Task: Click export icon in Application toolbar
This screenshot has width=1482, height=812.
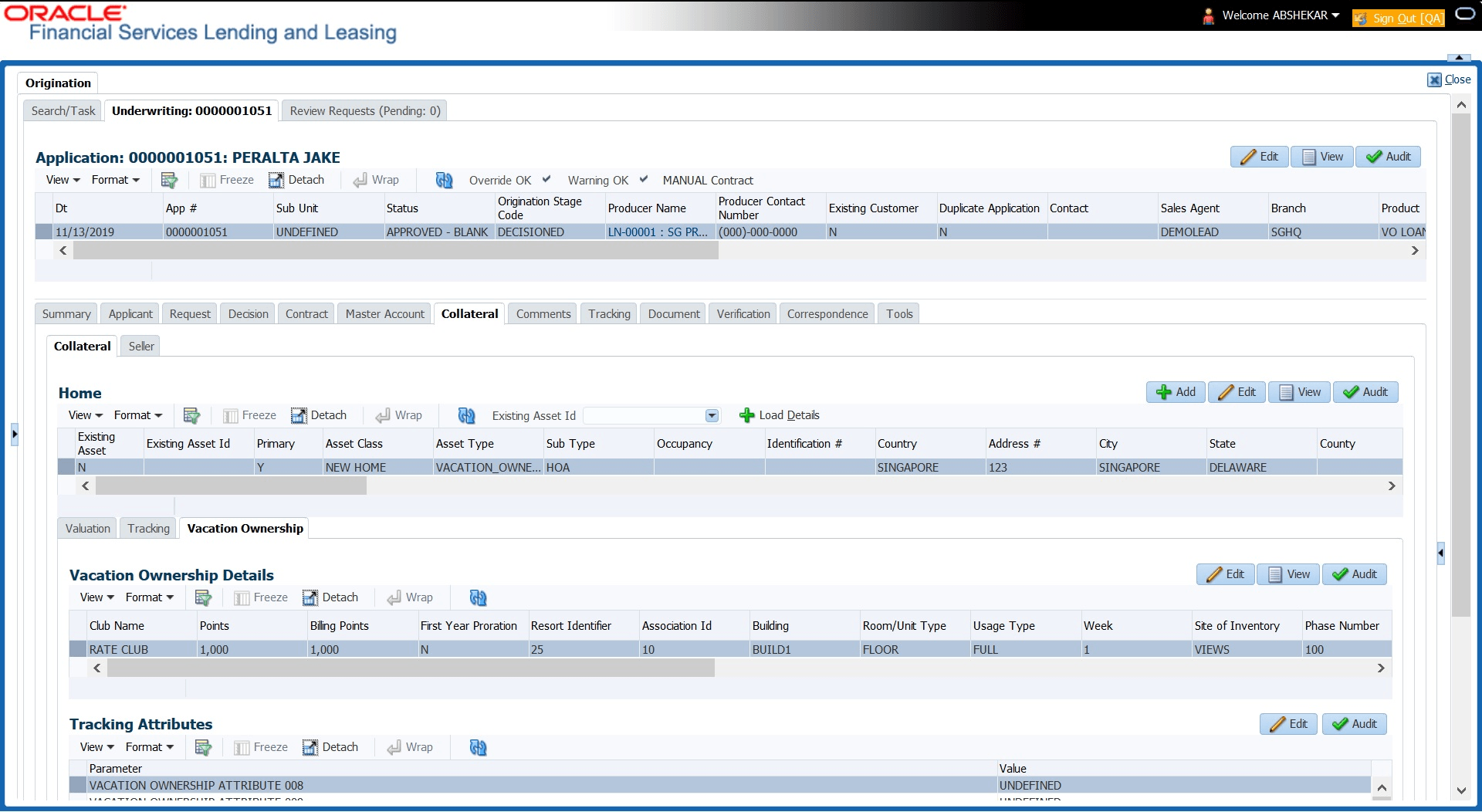Action: click(x=169, y=180)
